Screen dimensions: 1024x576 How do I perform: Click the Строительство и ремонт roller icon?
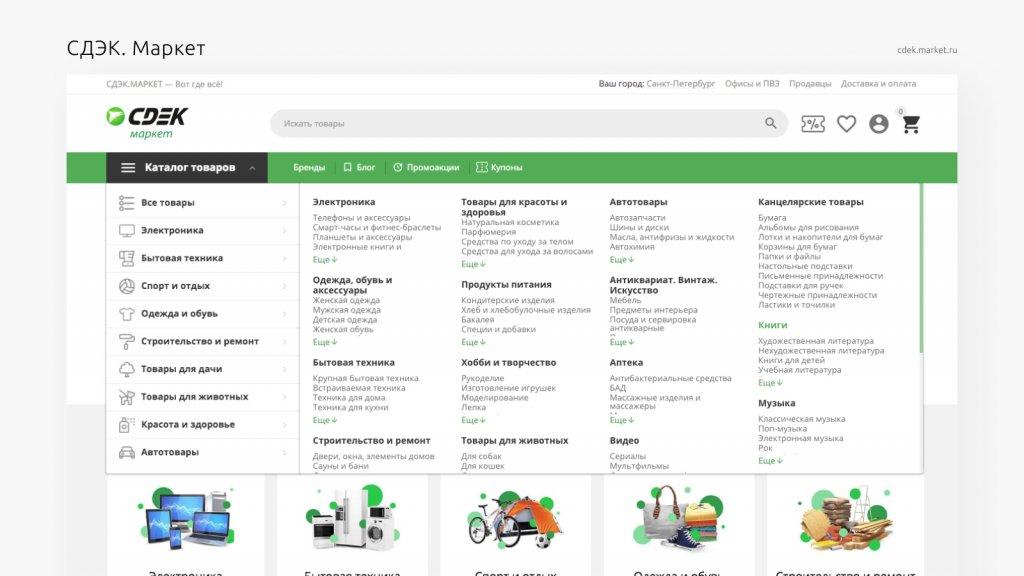tap(127, 342)
